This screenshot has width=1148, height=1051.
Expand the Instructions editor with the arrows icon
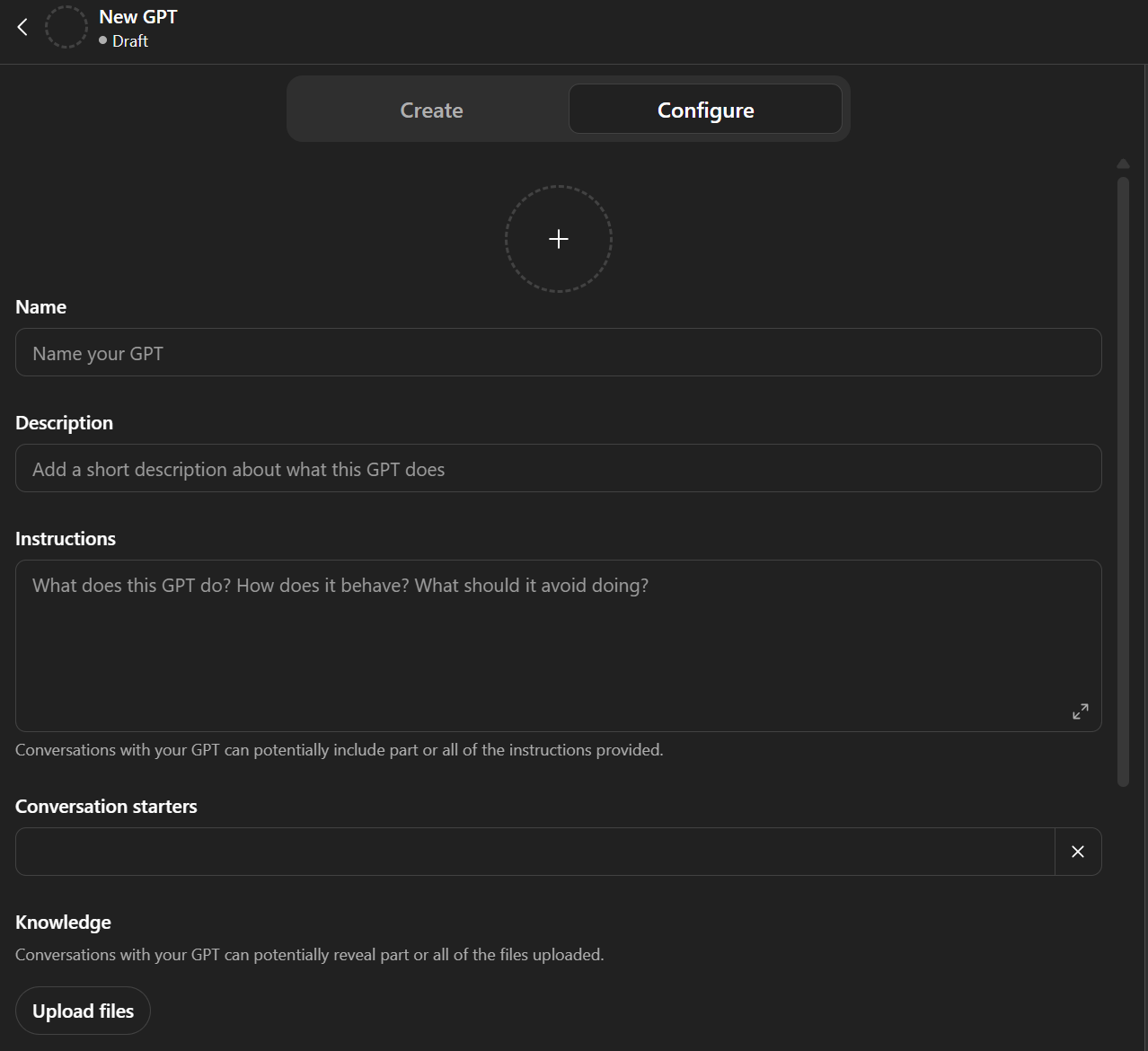(x=1081, y=711)
